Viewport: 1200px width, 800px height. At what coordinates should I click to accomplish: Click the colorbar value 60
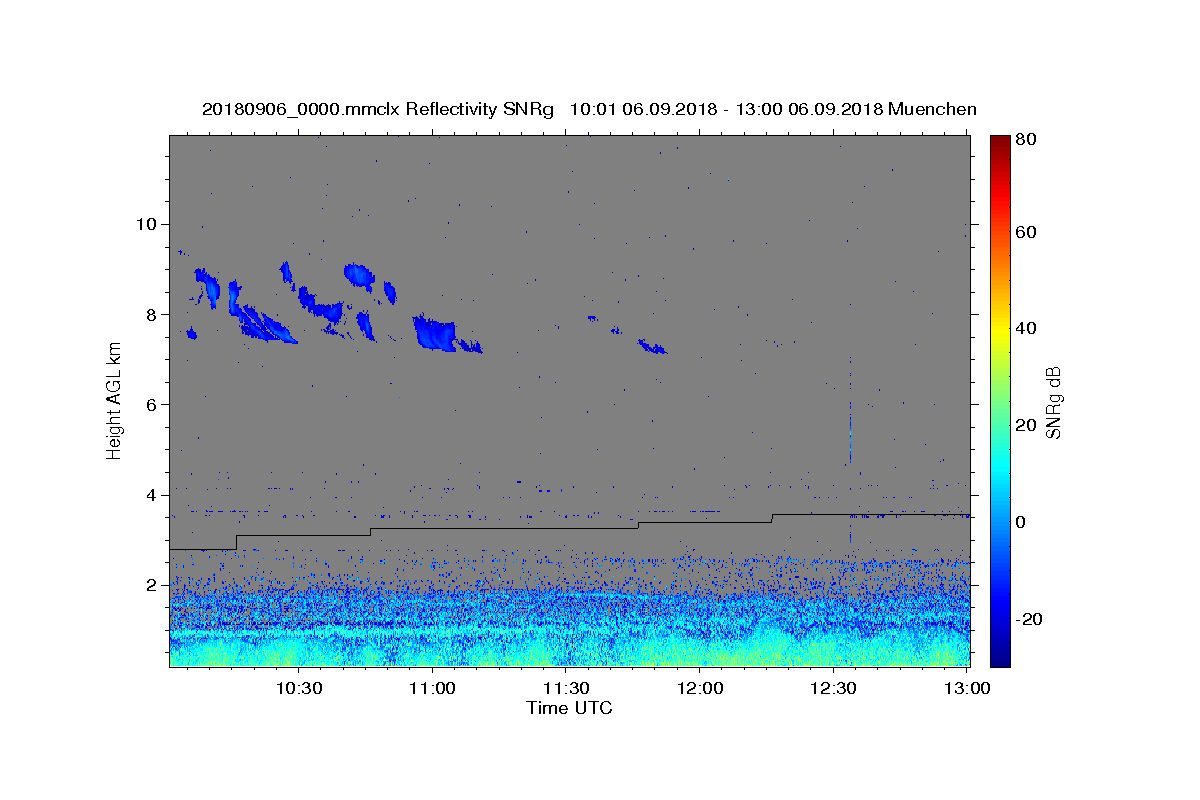(1027, 232)
